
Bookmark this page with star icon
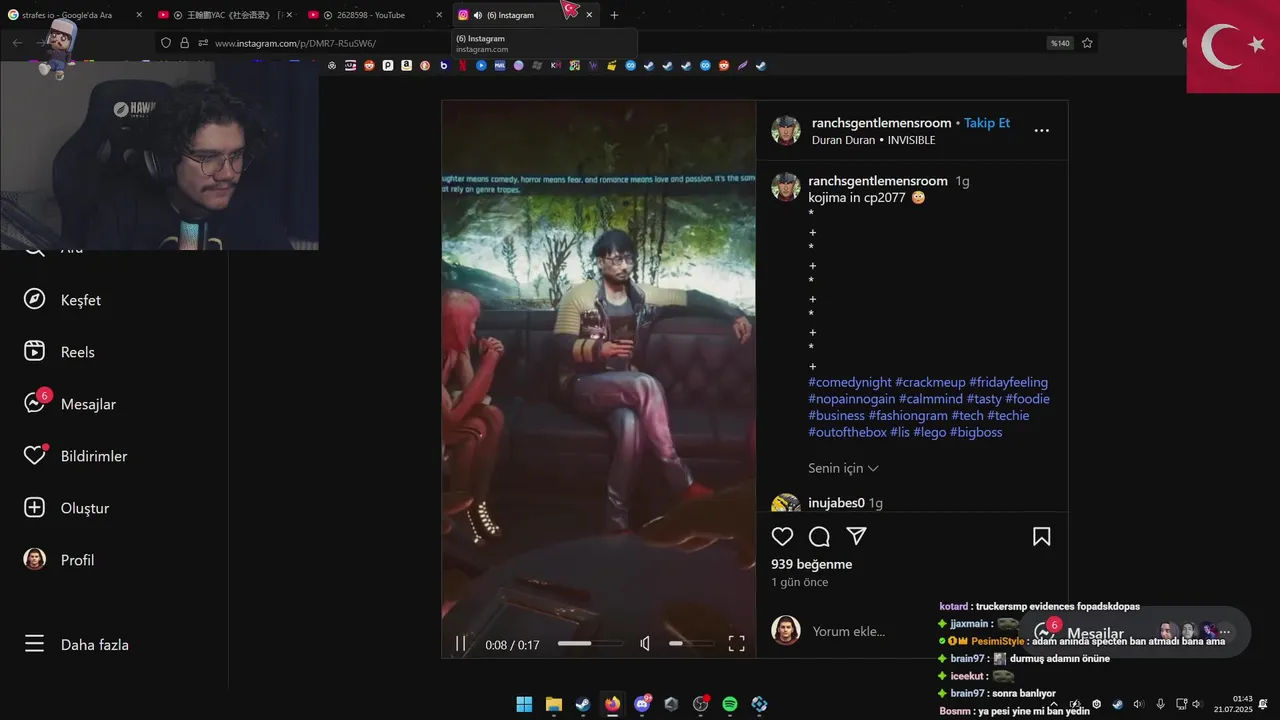(x=1087, y=43)
